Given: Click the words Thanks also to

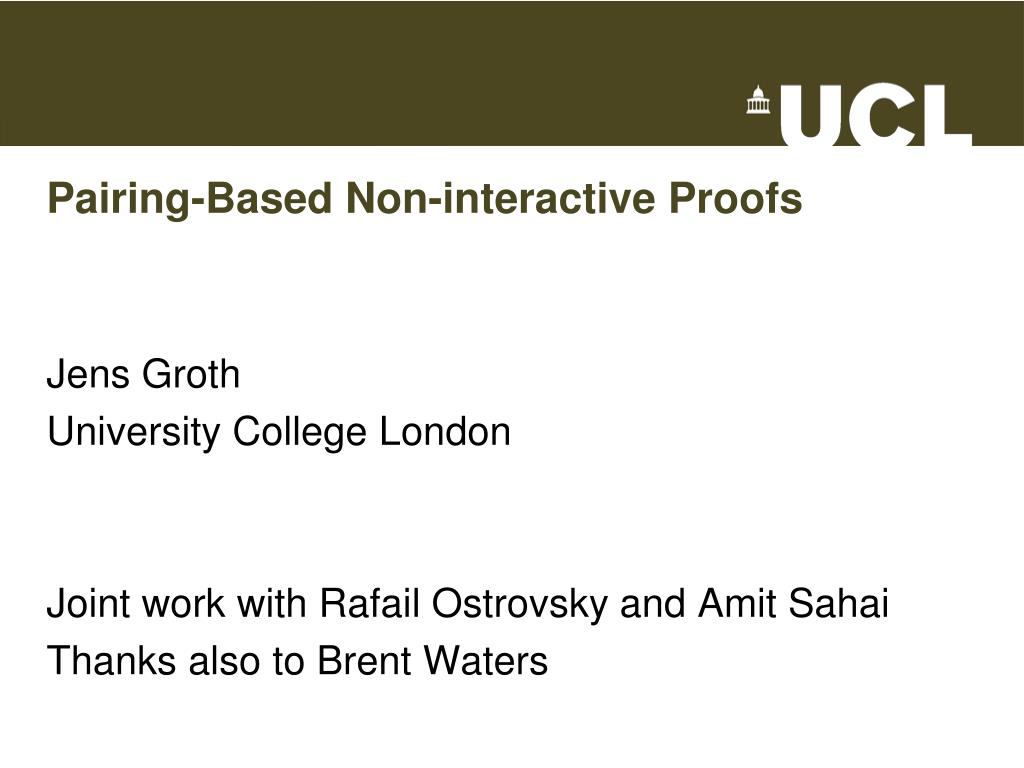Looking at the screenshot, I should pos(176,660).
